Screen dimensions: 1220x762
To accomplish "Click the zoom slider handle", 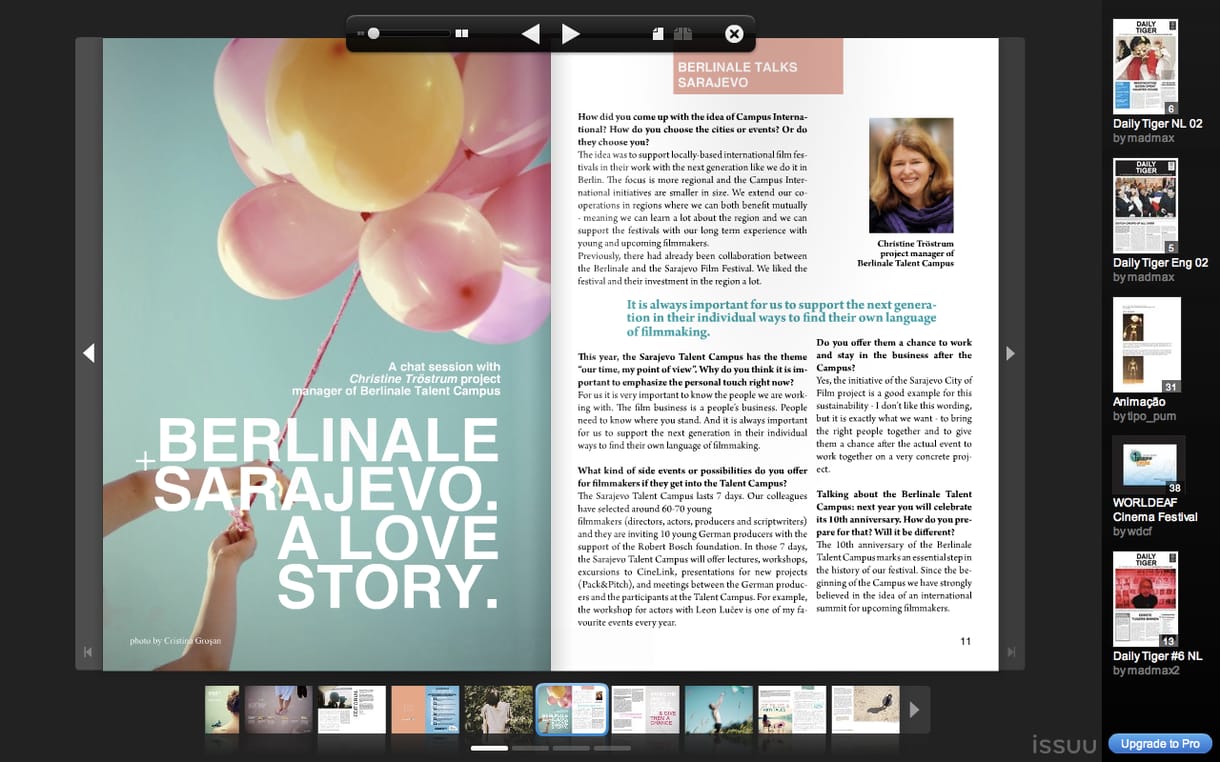I will point(373,33).
